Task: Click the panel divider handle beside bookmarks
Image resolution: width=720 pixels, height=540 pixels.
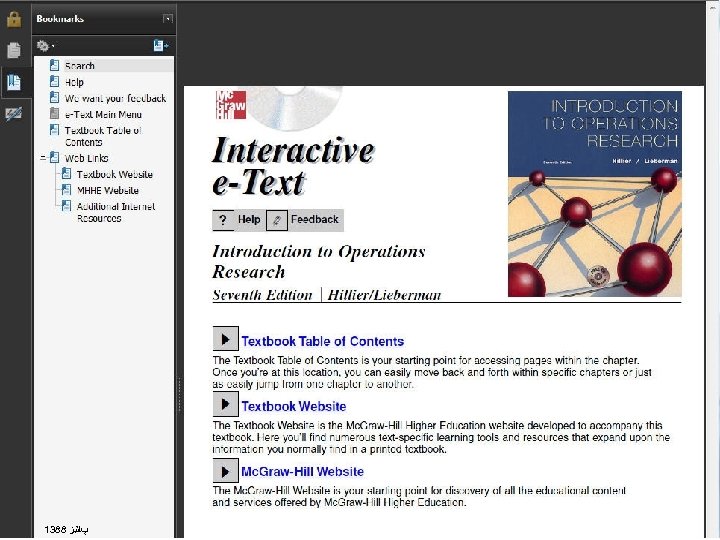Action: point(179,395)
